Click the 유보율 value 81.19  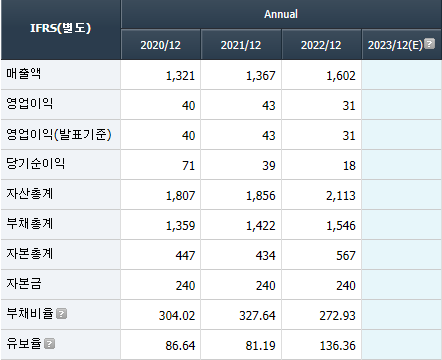pos(260,346)
